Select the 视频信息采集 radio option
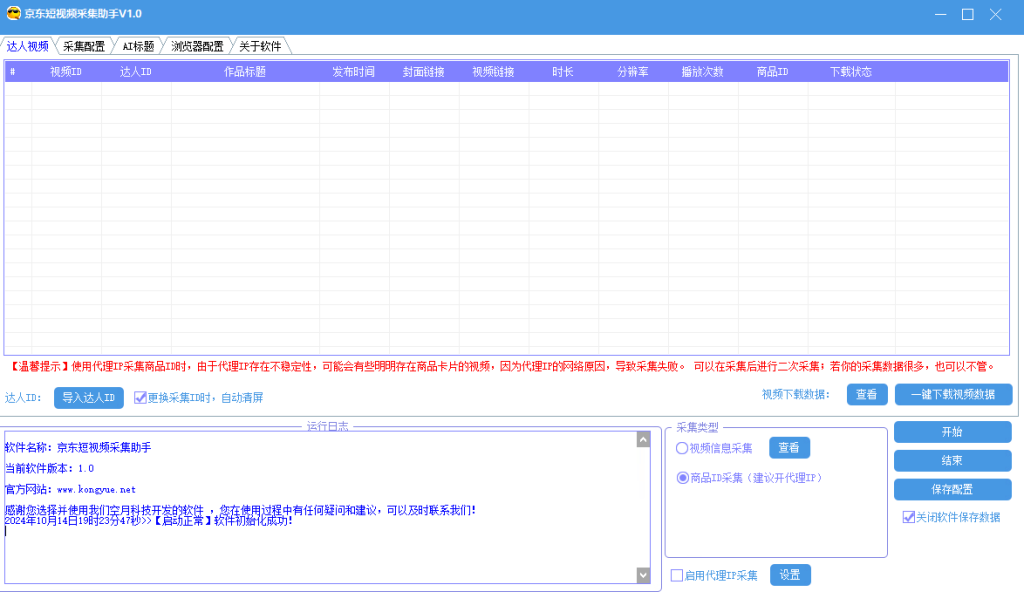1024x612 pixels. (x=682, y=448)
